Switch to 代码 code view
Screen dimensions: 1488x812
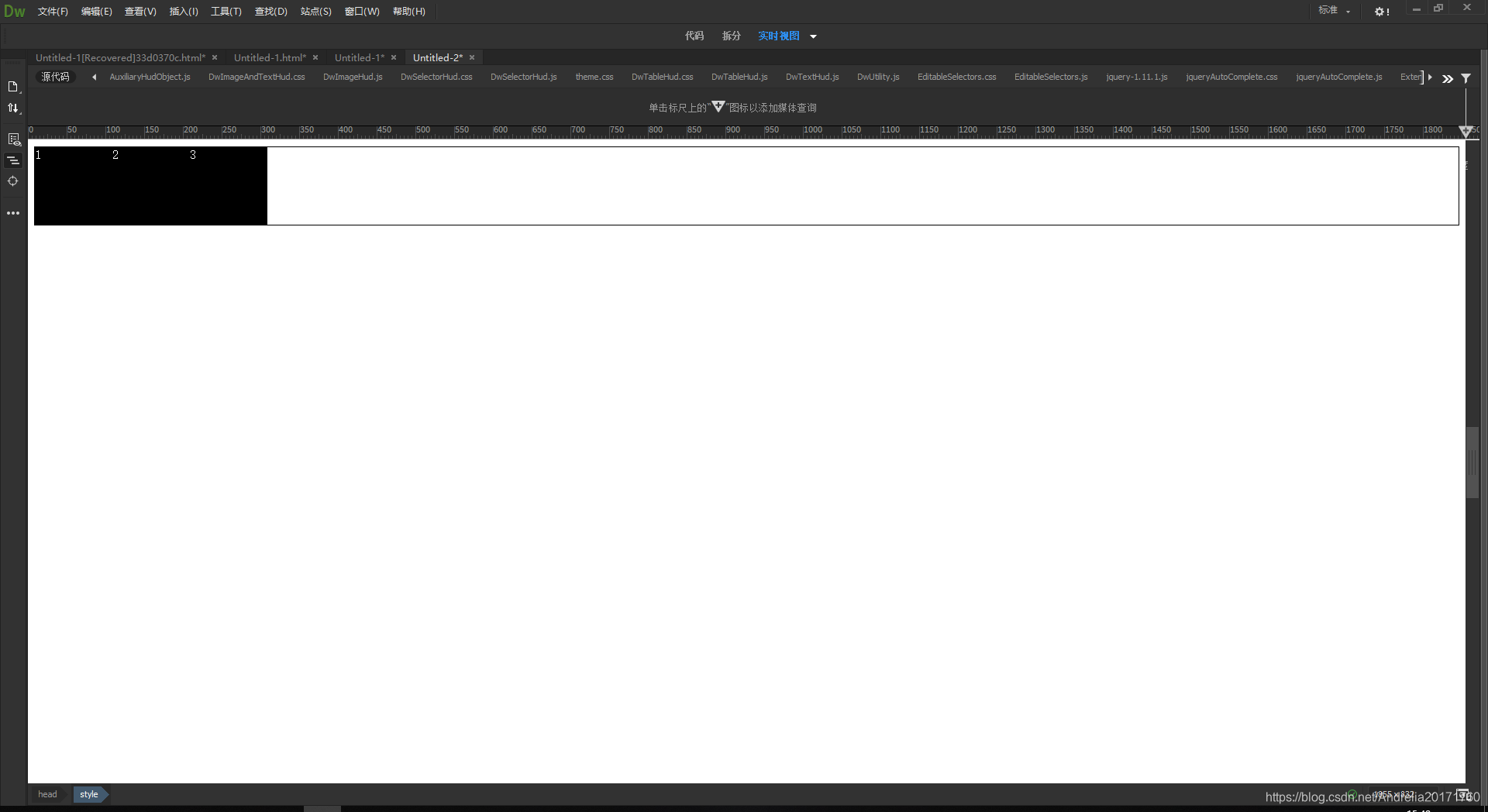pos(694,36)
